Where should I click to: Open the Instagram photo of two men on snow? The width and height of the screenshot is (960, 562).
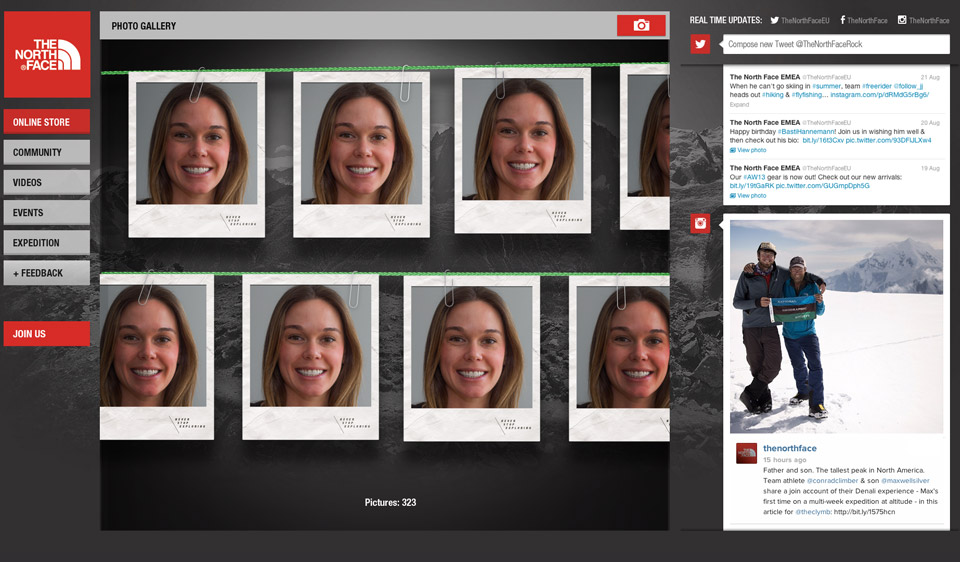click(x=836, y=326)
